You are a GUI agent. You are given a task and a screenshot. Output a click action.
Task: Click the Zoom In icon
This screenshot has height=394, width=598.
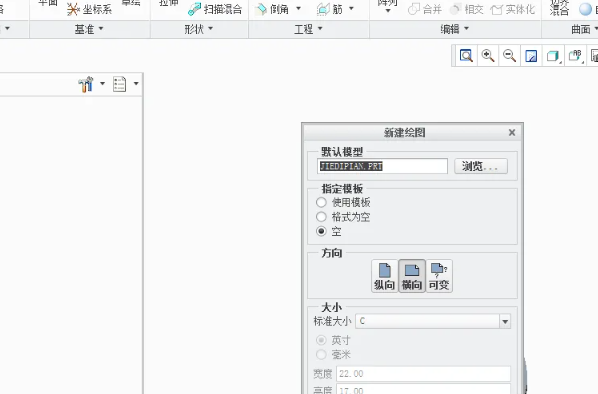(x=488, y=56)
